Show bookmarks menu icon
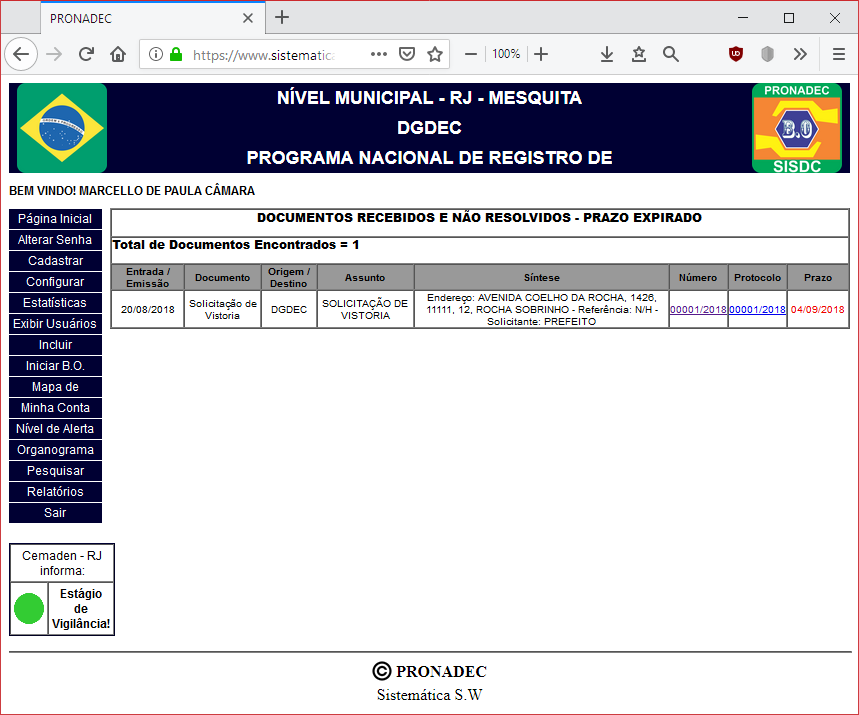Image resolution: width=859 pixels, height=715 pixels. 639,54
